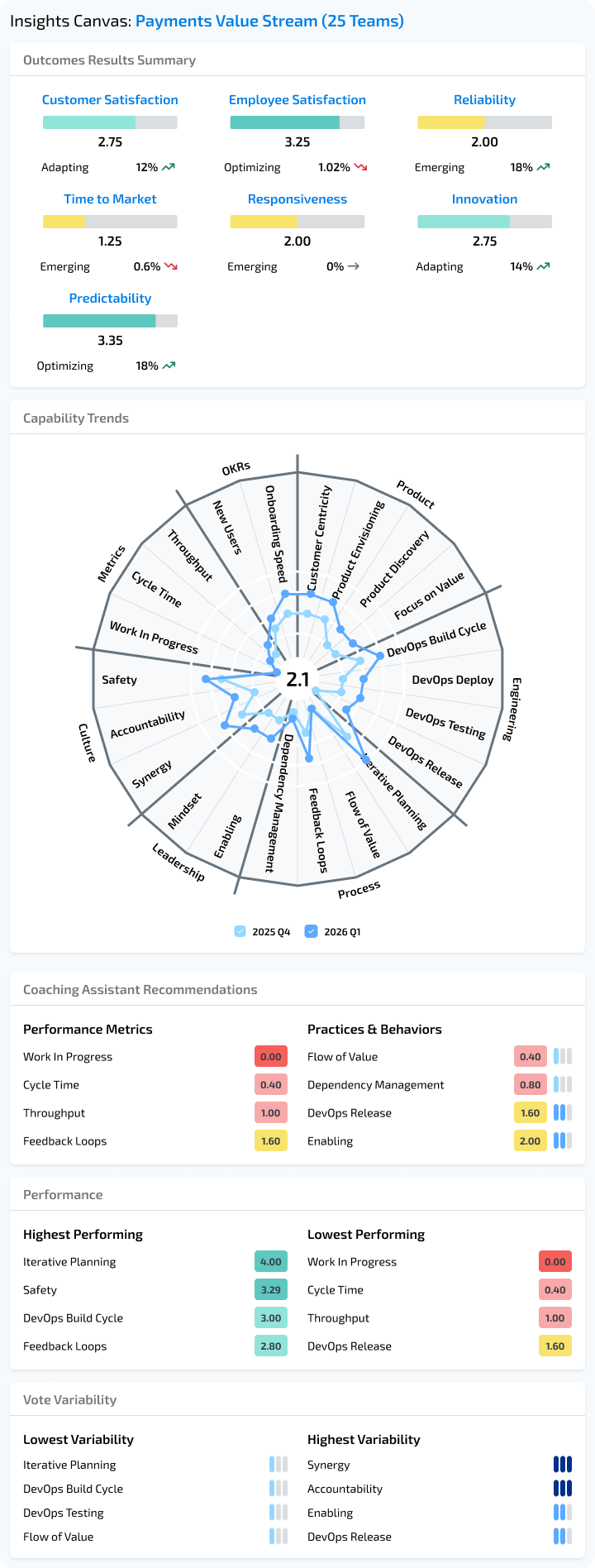Viewport: 595px width, 1568px height.
Task: Click the Customer Satisfaction progress bar
Action: point(110,122)
